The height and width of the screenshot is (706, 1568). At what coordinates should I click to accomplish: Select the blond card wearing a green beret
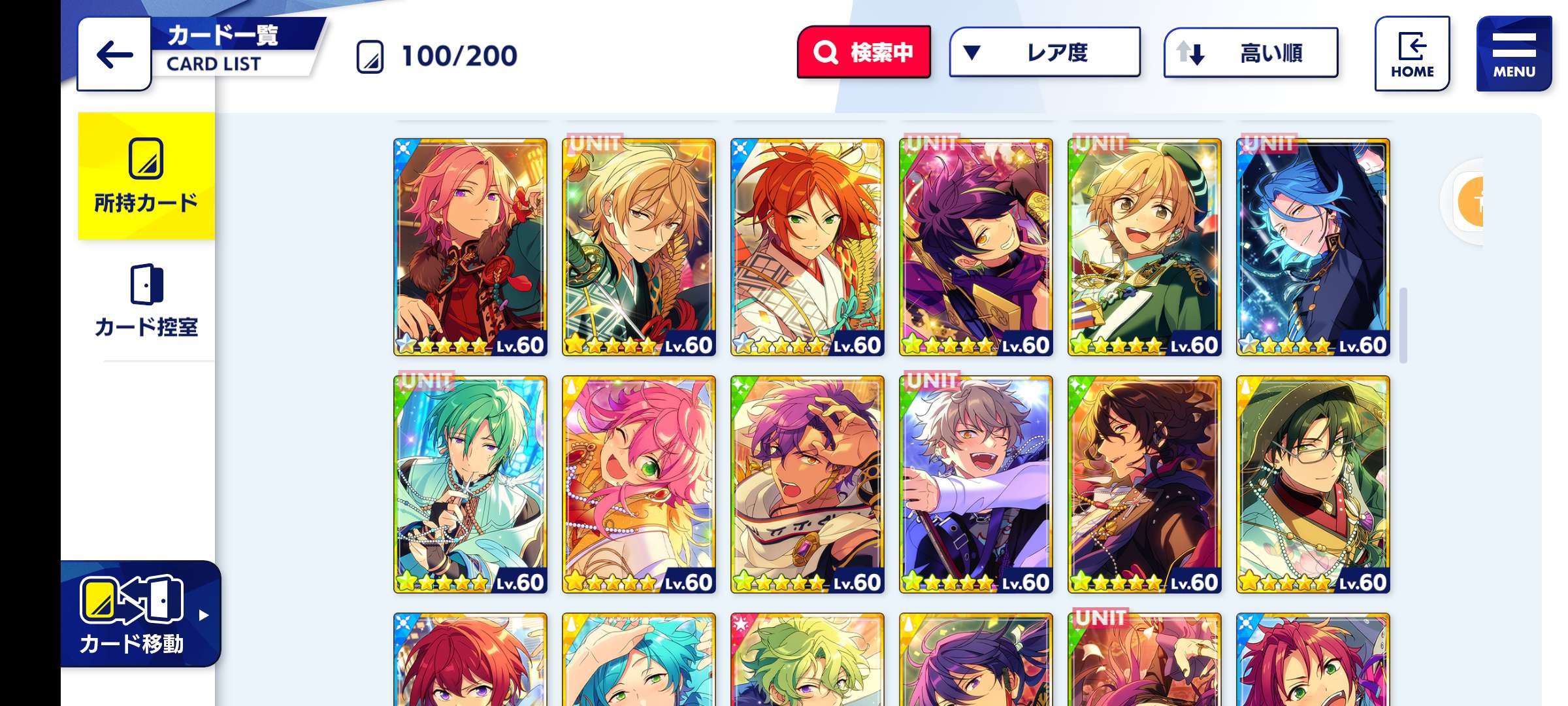coord(1145,247)
